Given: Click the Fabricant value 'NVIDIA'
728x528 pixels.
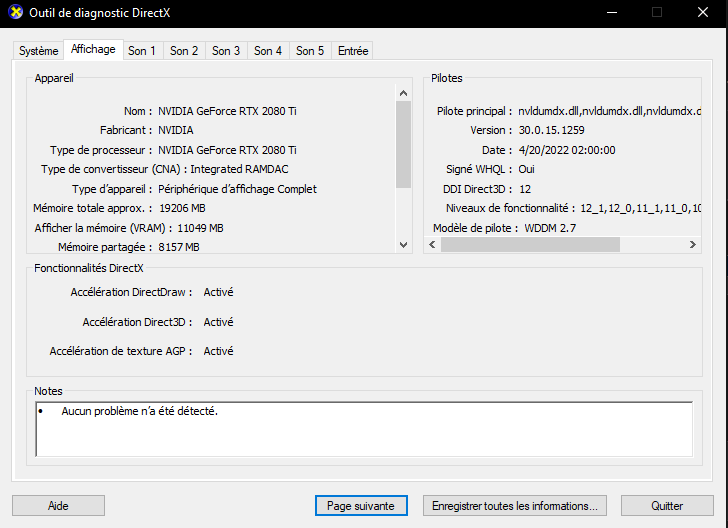Looking at the screenshot, I should [176, 130].
